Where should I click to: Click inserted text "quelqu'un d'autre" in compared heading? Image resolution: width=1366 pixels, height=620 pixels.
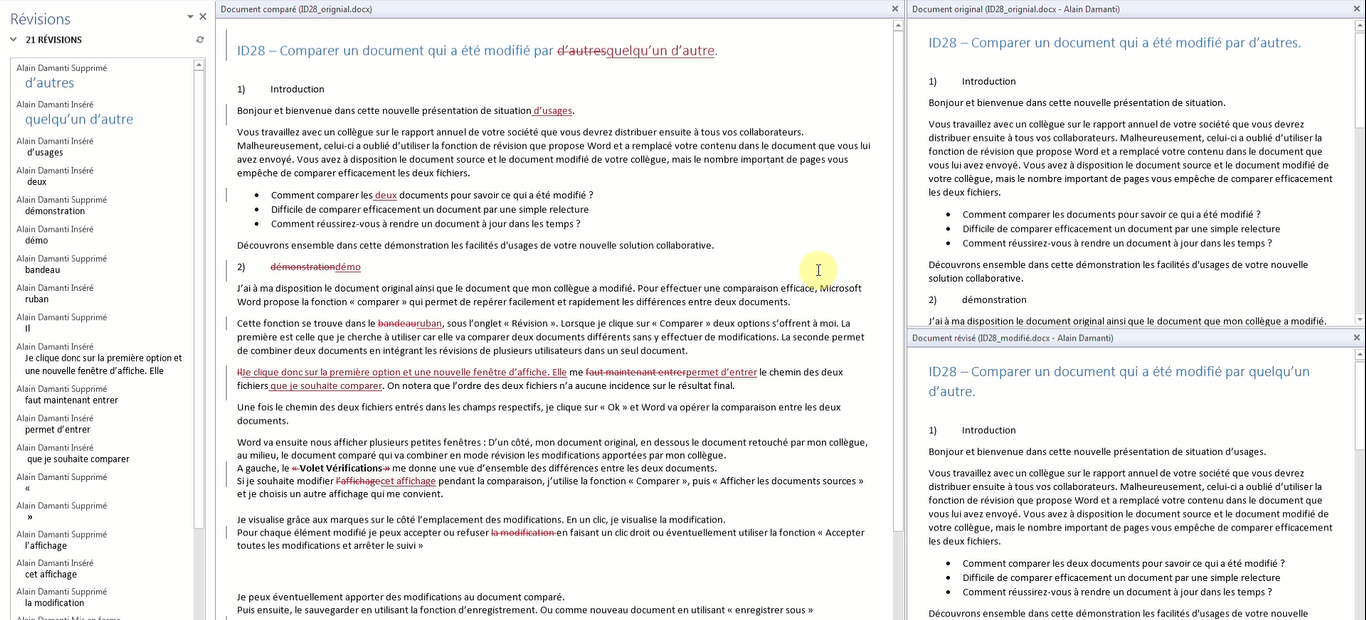tap(661, 50)
